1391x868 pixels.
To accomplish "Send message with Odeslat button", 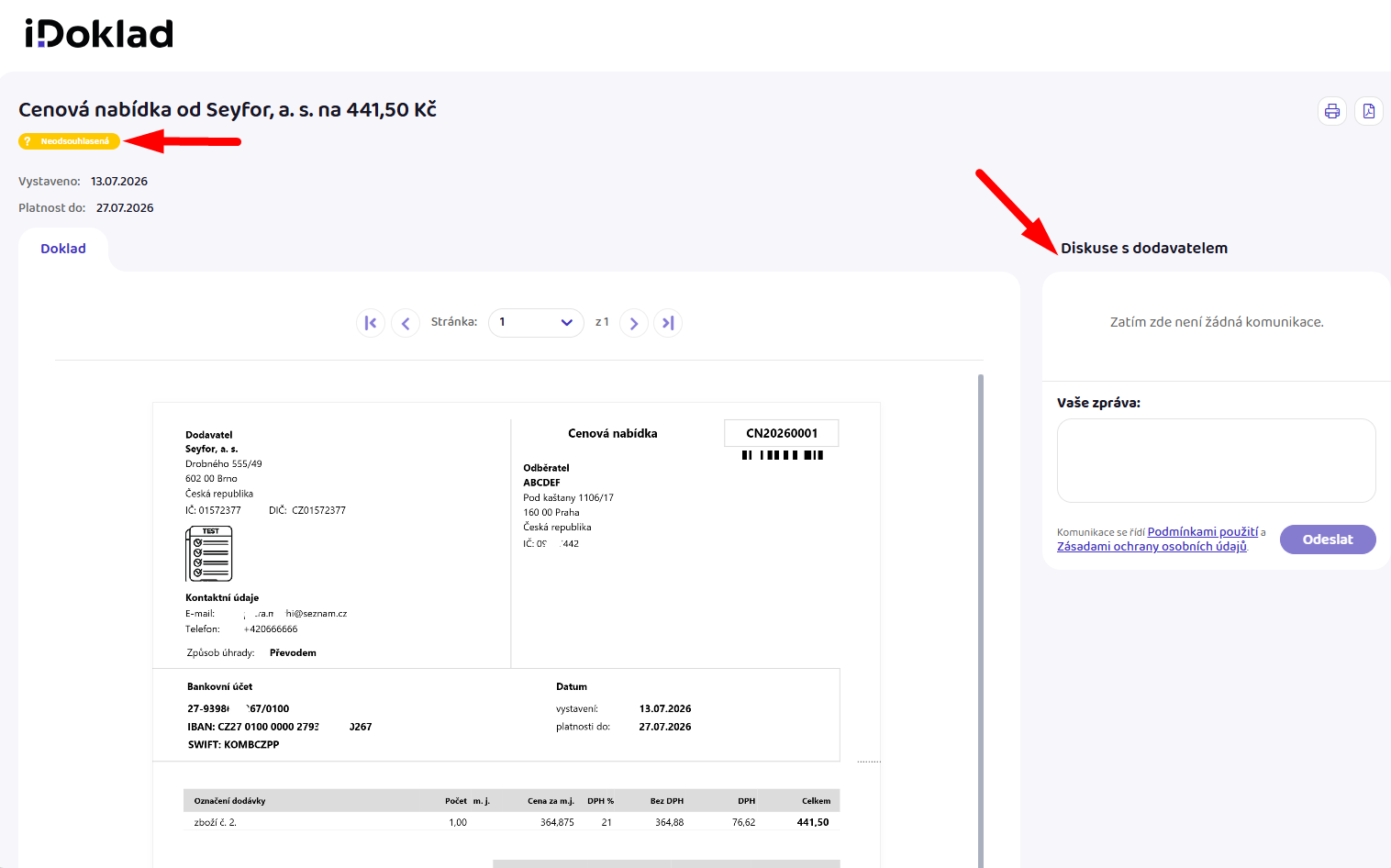I will tap(1328, 540).
